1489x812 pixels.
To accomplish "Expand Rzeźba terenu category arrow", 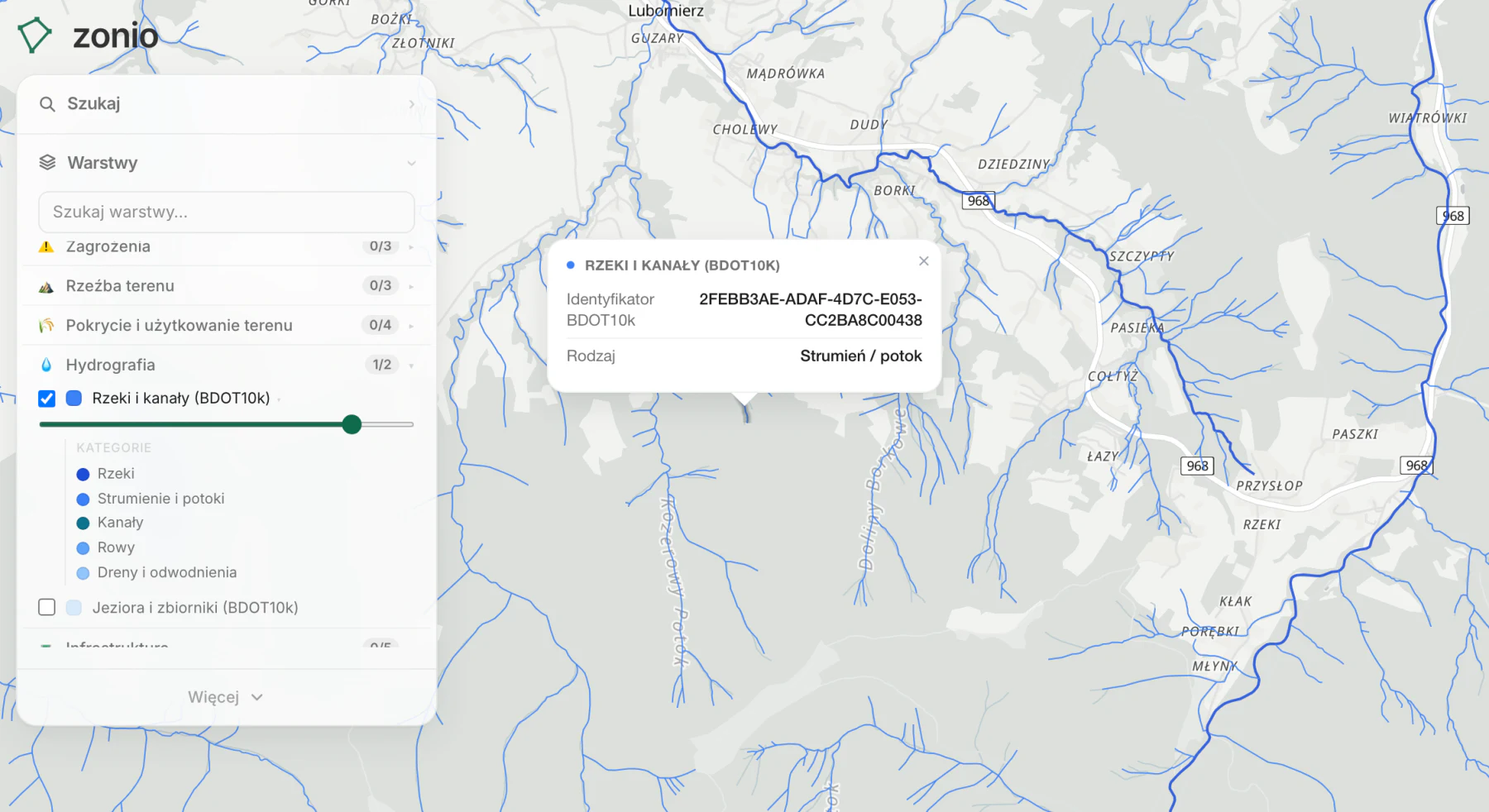I will (411, 286).
